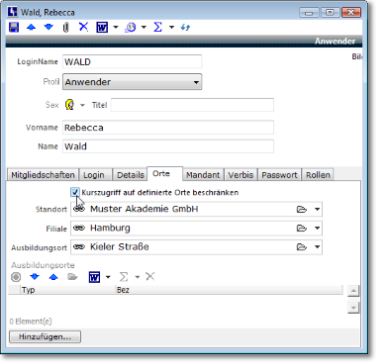Screen dimensions: 376x362
Task: Open the Passwort tab
Action: (279, 175)
